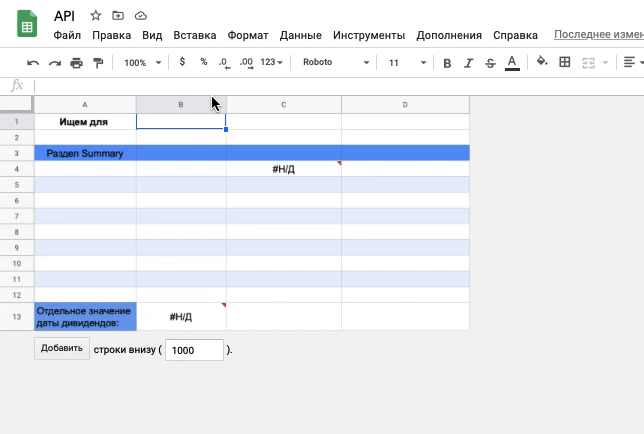Open the Google Sheets home icon
The image size is (644, 434).
(x=27, y=24)
